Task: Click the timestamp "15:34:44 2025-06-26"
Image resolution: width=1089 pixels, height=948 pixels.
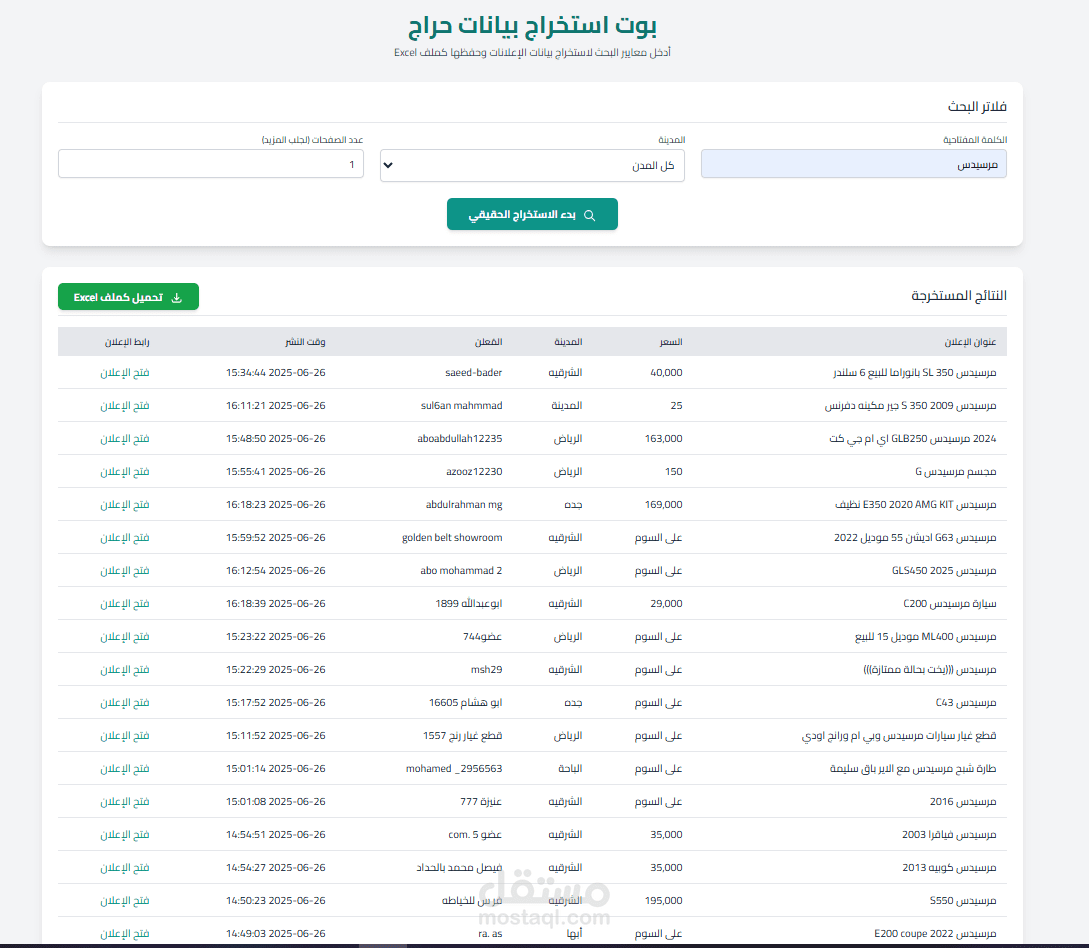Action: coord(276,373)
